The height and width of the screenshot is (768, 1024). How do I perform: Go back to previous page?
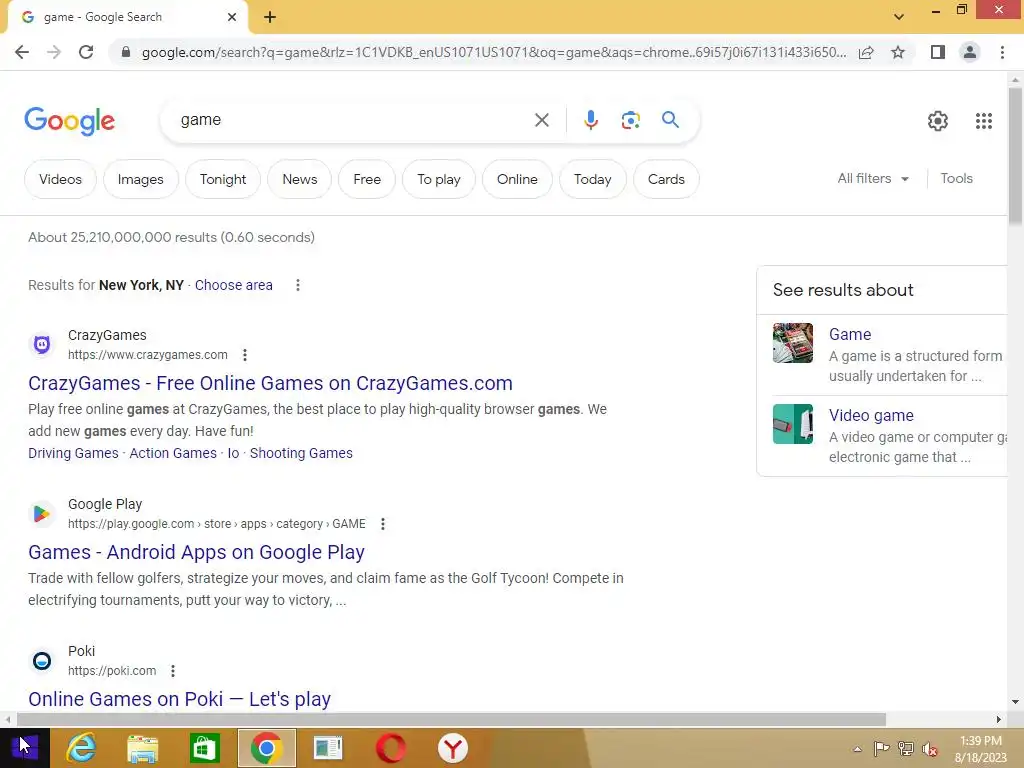pos(22,52)
